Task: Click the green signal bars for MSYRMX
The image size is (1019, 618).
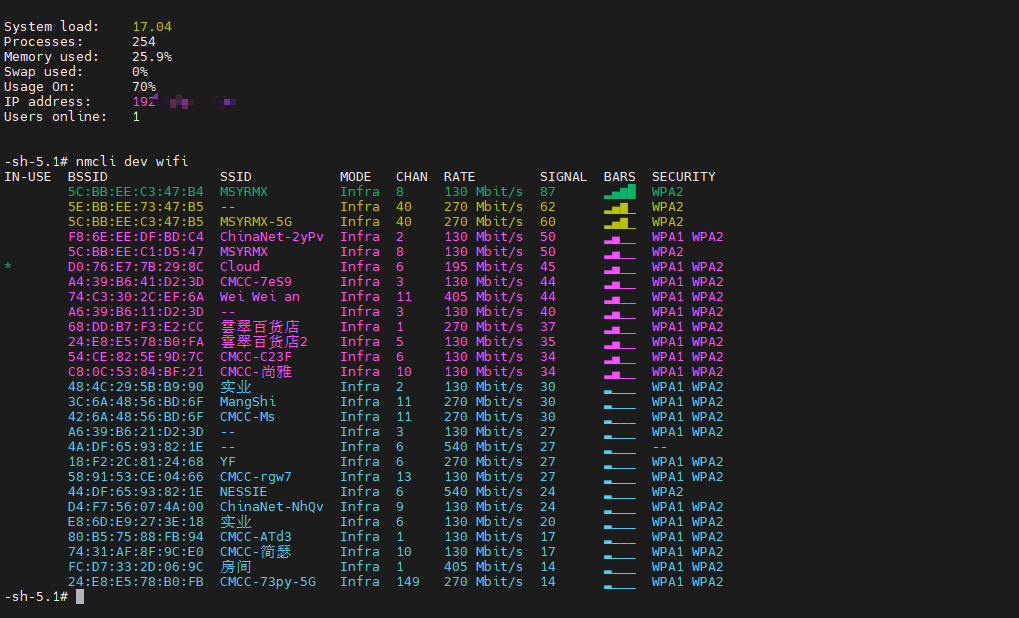Action: [x=620, y=192]
